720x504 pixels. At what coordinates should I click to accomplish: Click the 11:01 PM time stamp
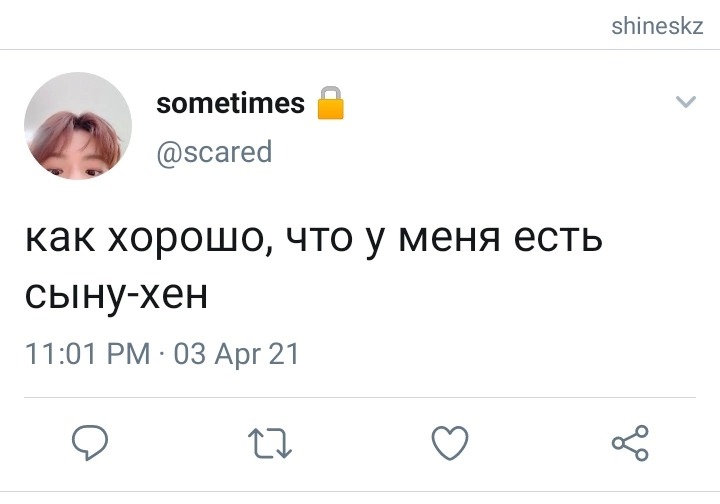click(x=88, y=354)
